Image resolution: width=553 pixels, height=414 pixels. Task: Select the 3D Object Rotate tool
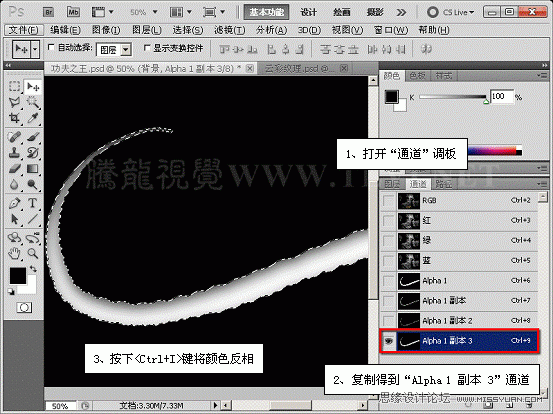click(14, 238)
